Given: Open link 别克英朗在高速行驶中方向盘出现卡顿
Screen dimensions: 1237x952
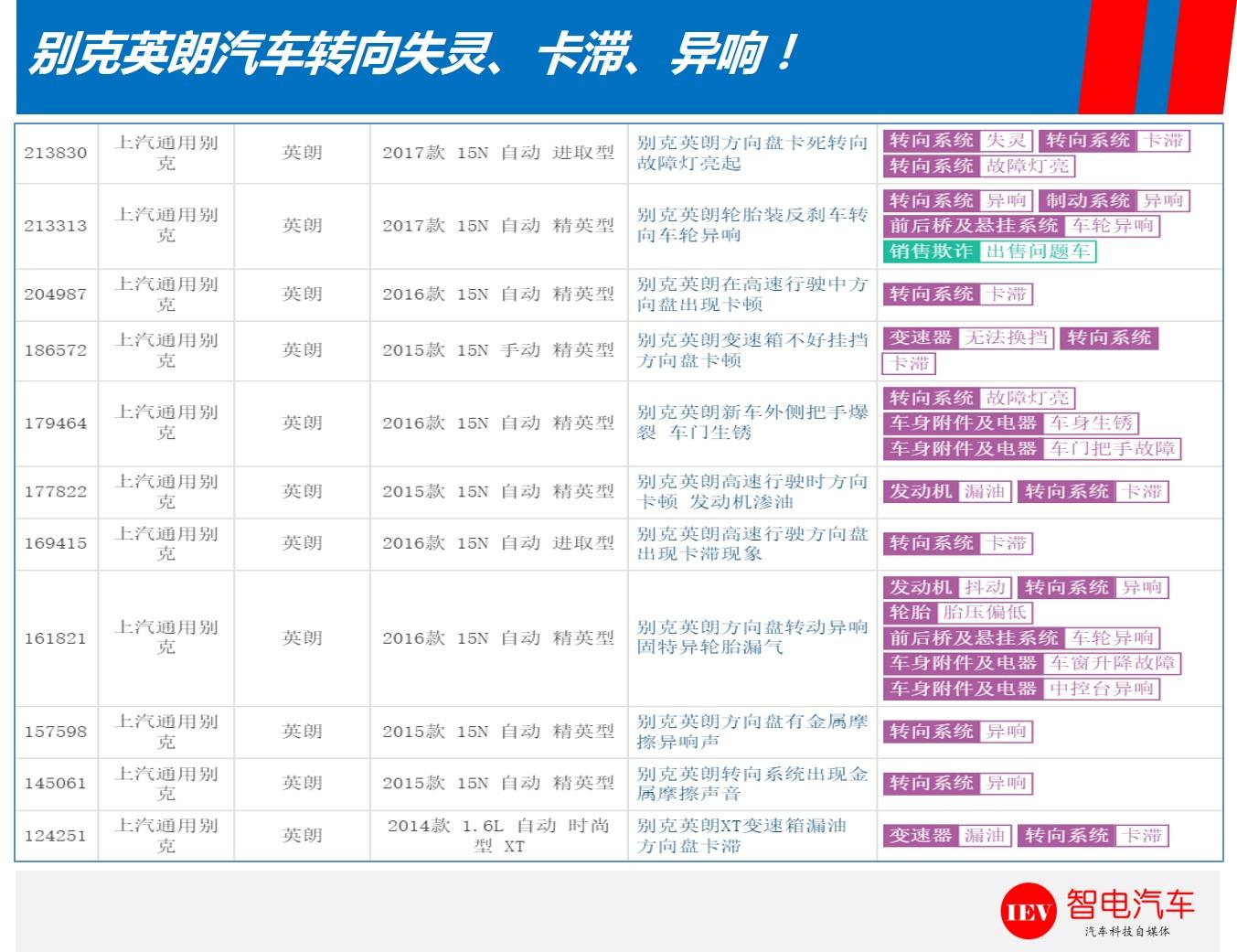Looking at the screenshot, I should (x=752, y=294).
